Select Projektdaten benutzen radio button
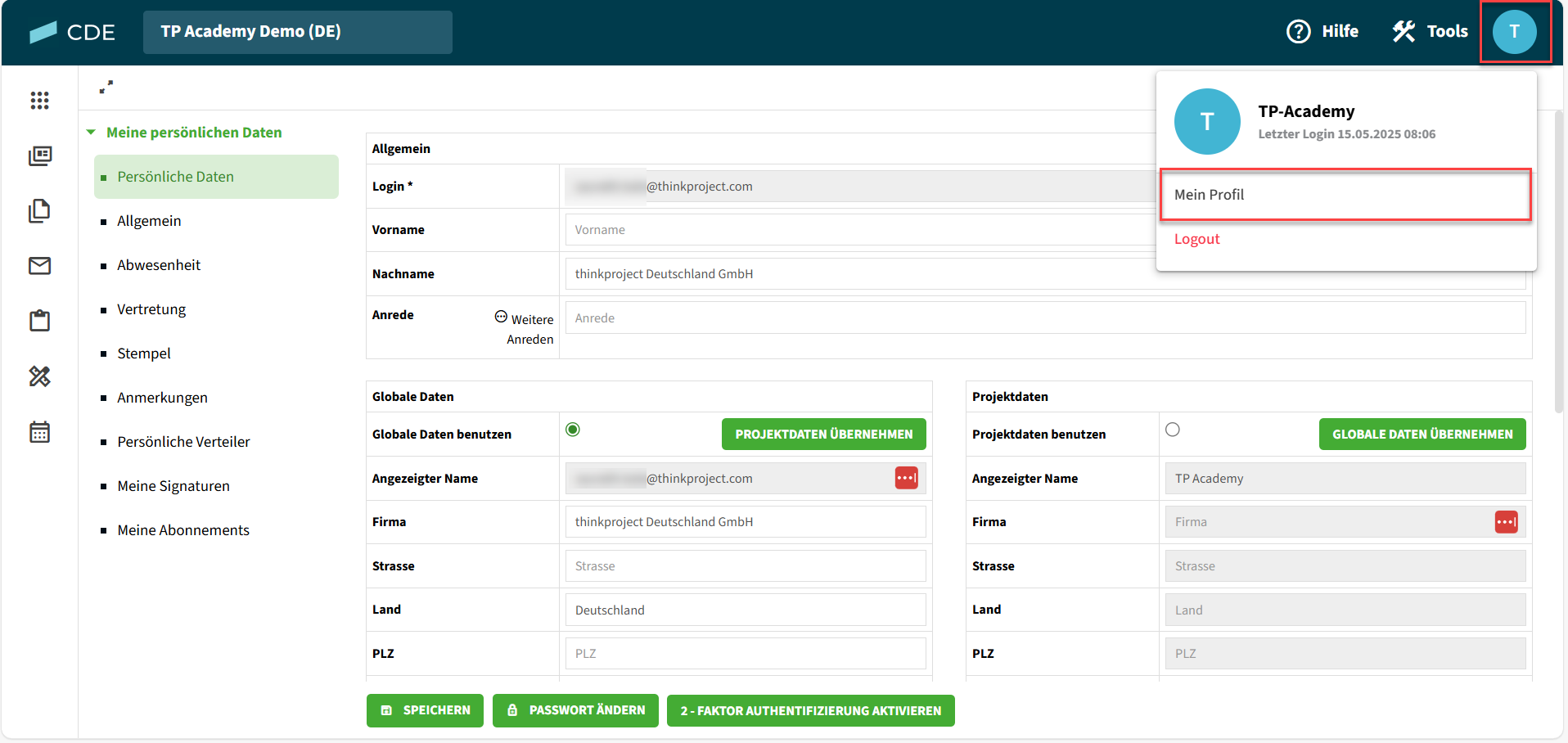The width and height of the screenshot is (1568, 743). pyautogui.click(x=1173, y=430)
